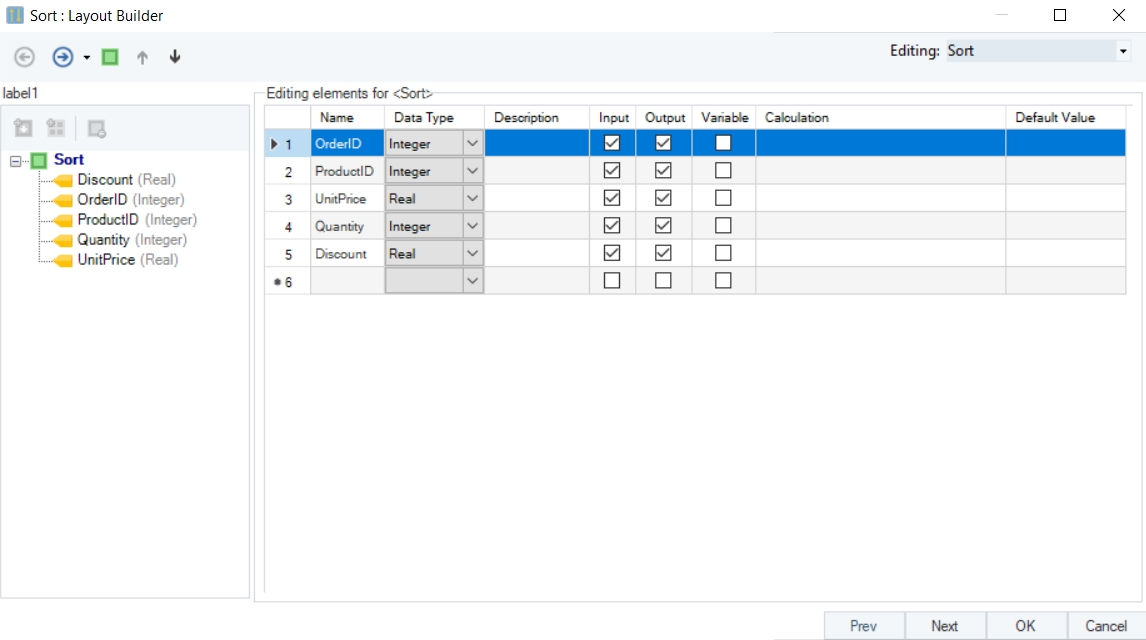This screenshot has height=640, width=1146.
Task: Collapse the Sort tree node
Action: pos(16,160)
